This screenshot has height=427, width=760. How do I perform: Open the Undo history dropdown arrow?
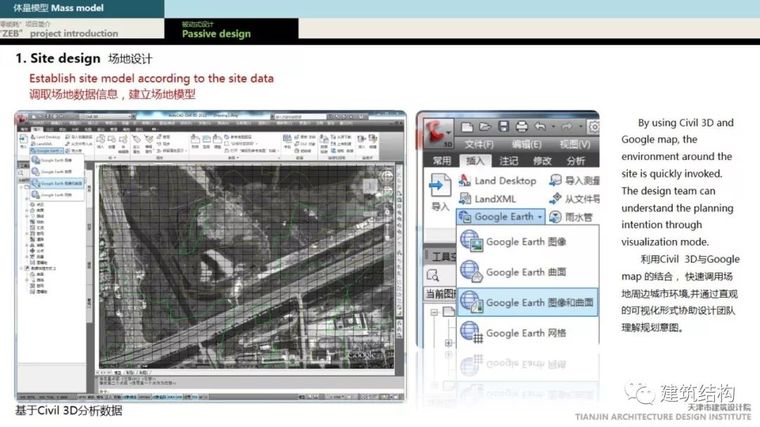coord(554,127)
